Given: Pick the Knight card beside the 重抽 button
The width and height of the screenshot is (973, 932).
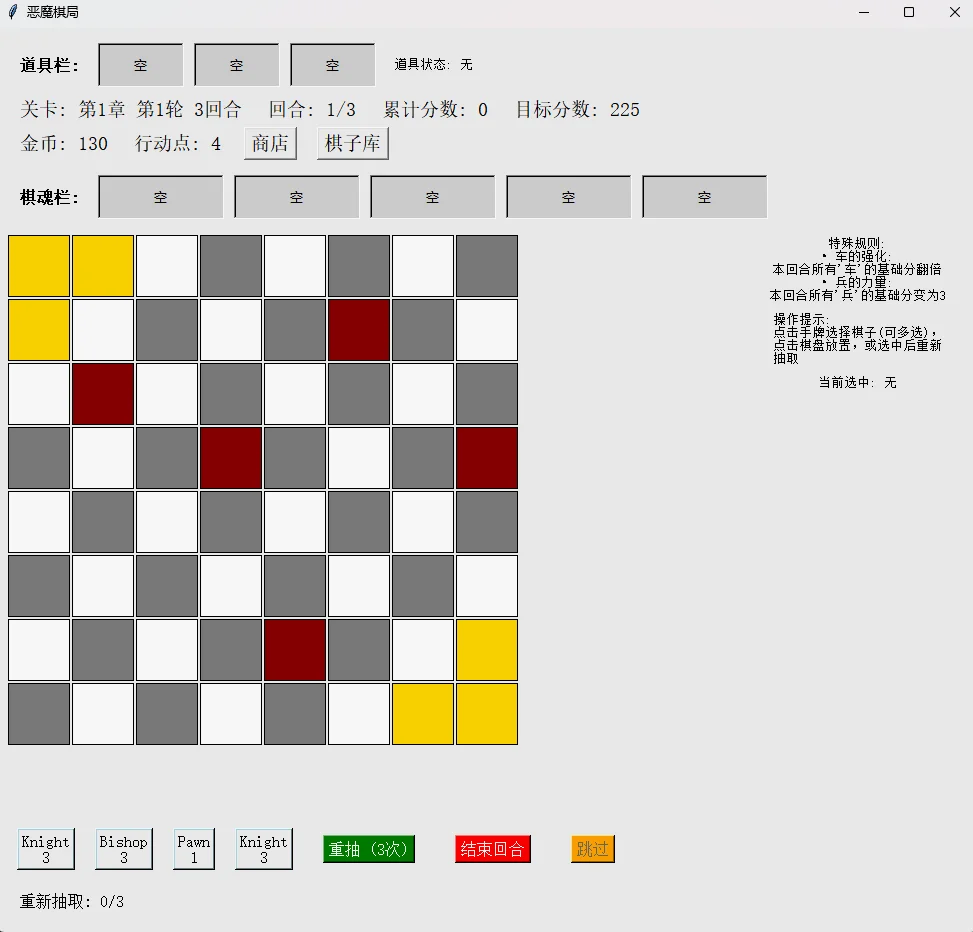Looking at the screenshot, I should click(264, 849).
